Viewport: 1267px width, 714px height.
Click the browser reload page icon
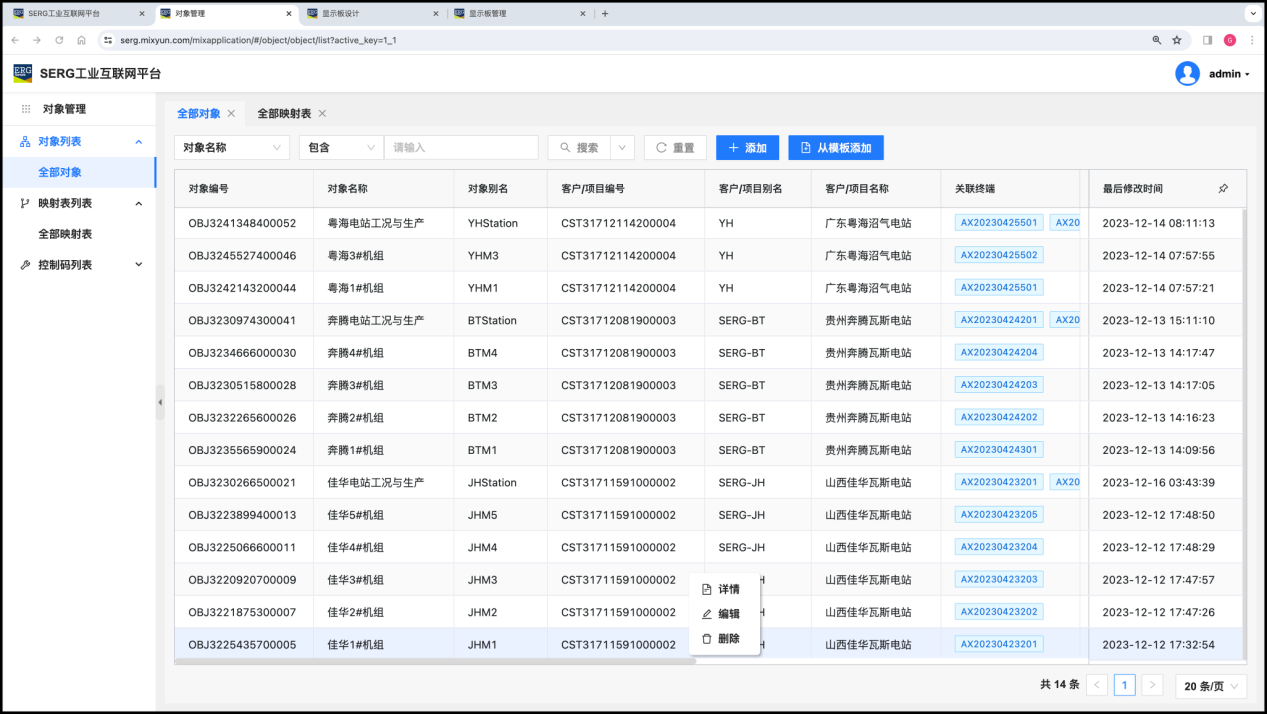[59, 40]
